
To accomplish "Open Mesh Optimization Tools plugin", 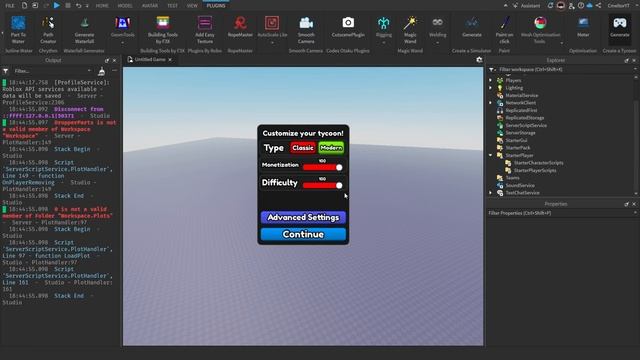I will coord(540,29).
